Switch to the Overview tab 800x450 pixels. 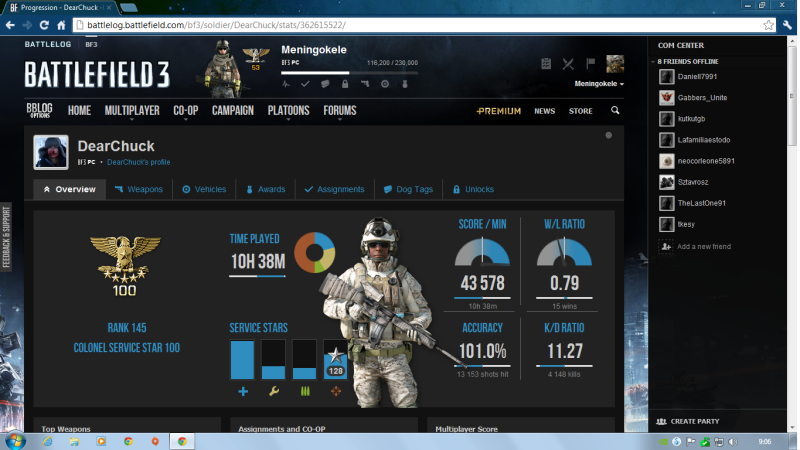click(x=69, y=189)
